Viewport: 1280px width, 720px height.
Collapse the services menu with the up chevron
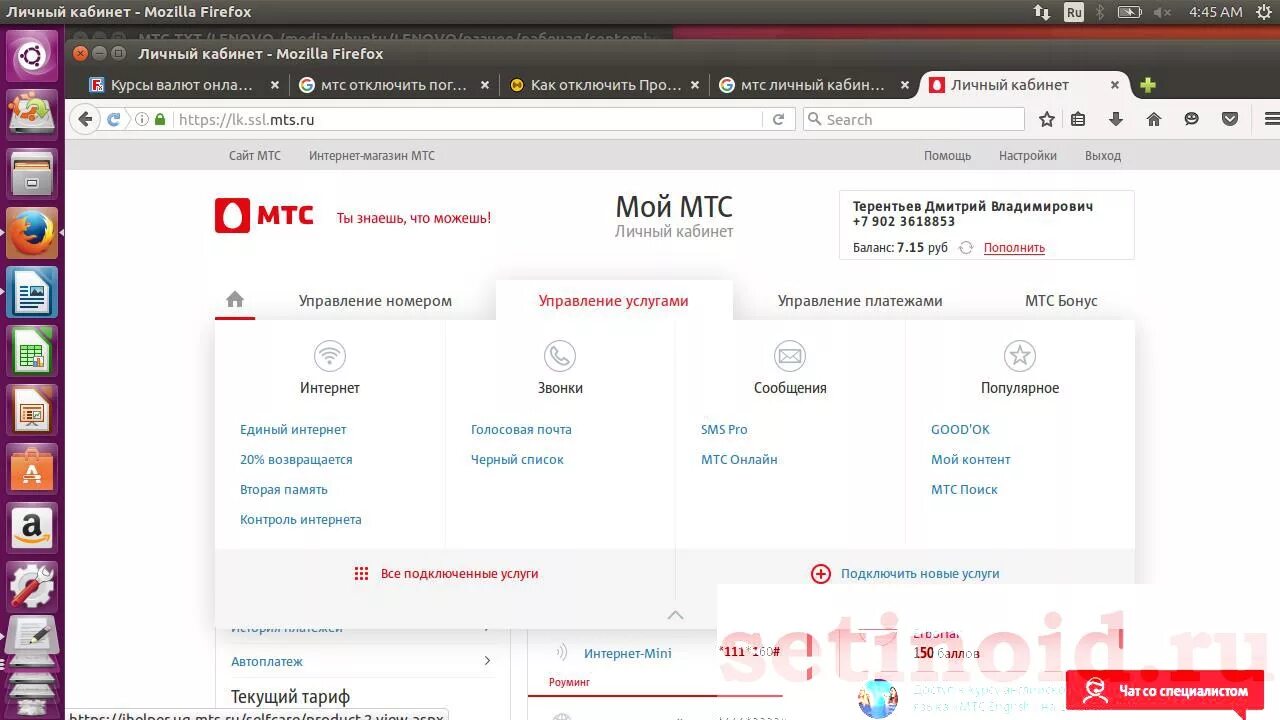pos(676,615)
